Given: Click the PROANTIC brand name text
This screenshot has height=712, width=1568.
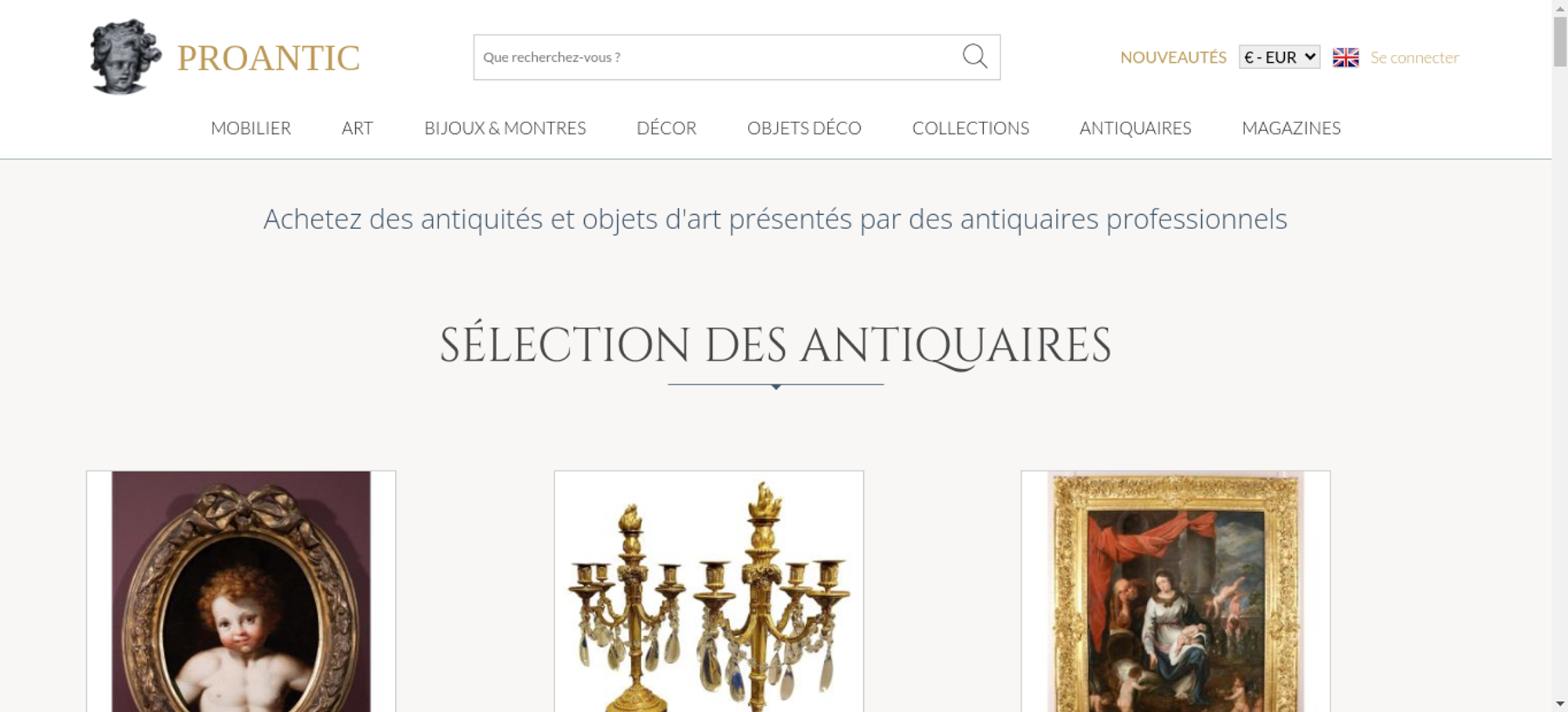Looking at the screenshot, I should pyautogui.click(x=268, y=58).
